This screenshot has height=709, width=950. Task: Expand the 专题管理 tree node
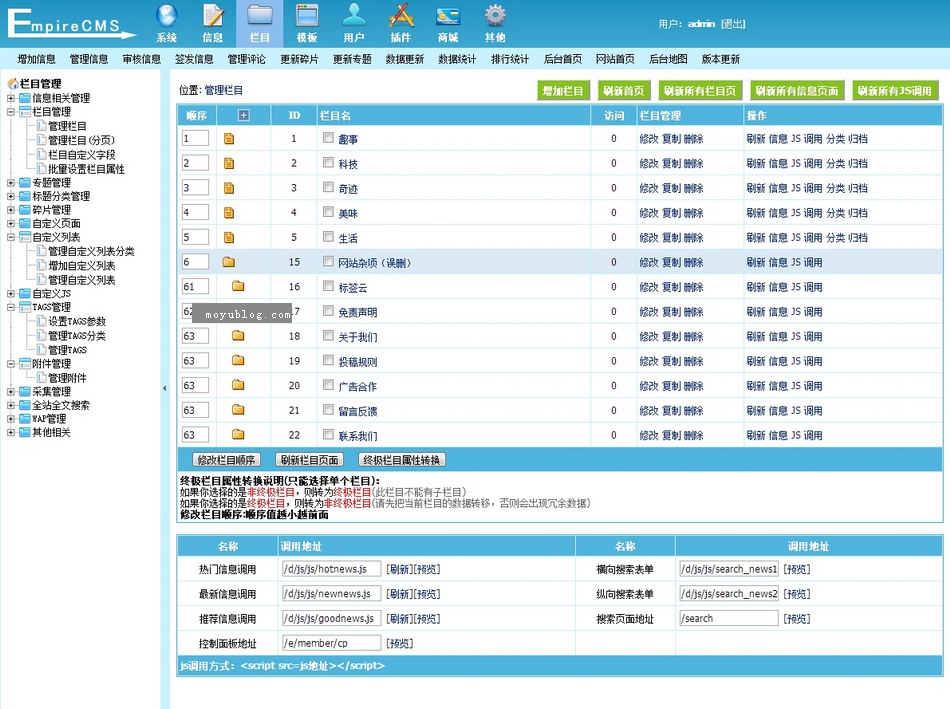click(10, 182)
